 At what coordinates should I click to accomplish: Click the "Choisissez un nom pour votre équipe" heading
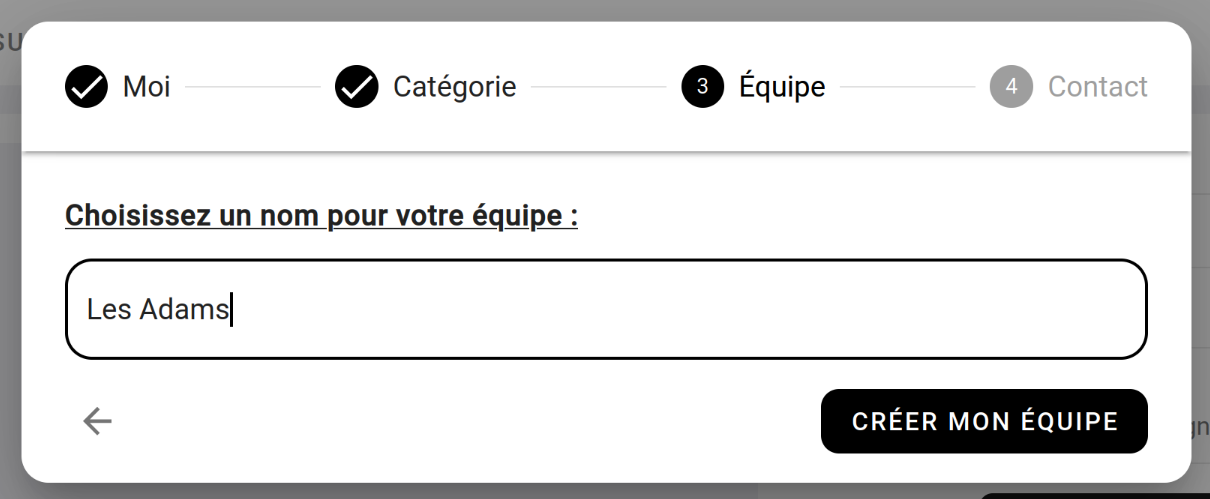tap(321, 216)
